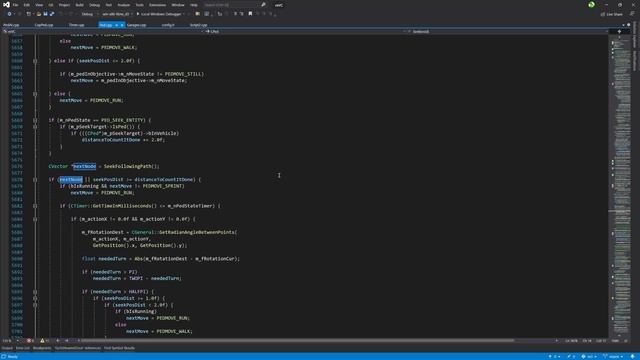Viewport: 640px width, 360px height.
Task: Open the Analyze menu
Action: tap(124, 5)
